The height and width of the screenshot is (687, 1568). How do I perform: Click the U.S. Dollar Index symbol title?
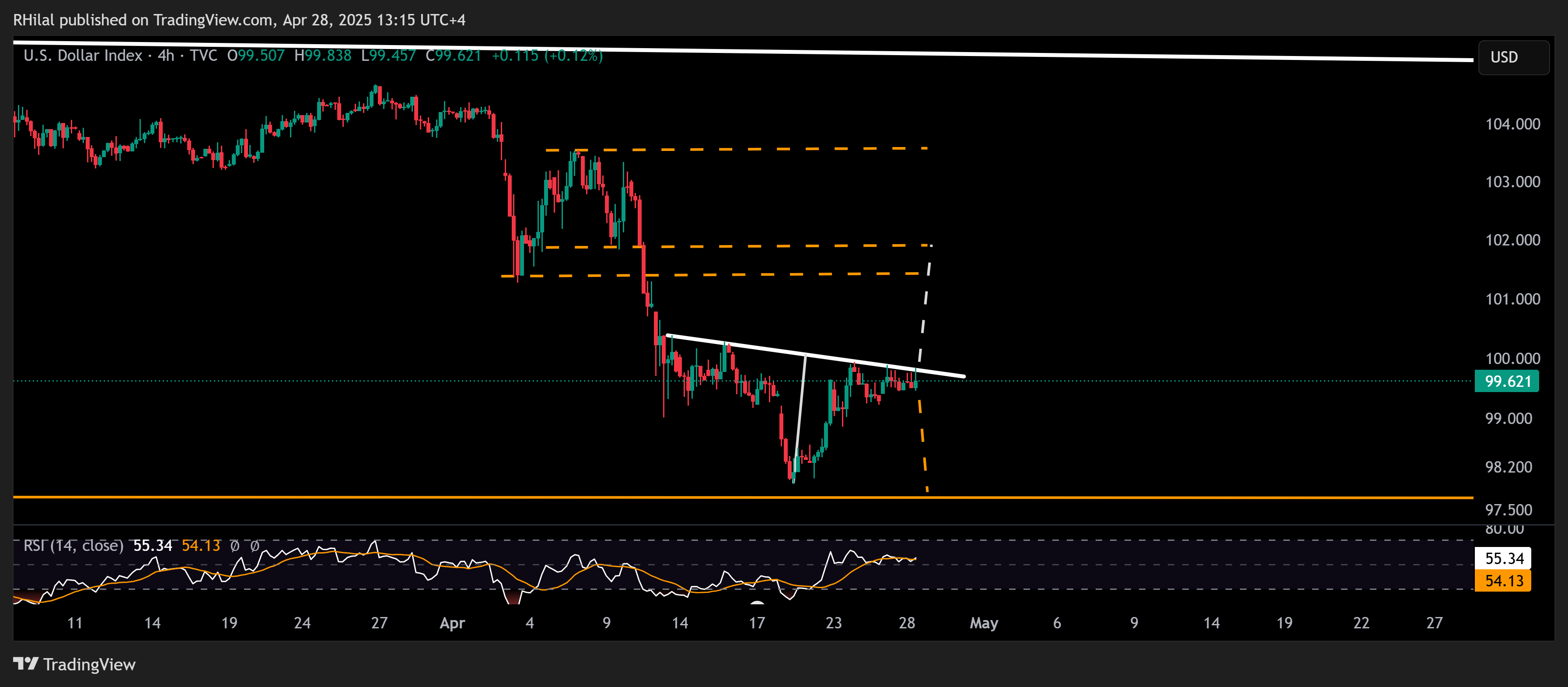coord(83,56)
